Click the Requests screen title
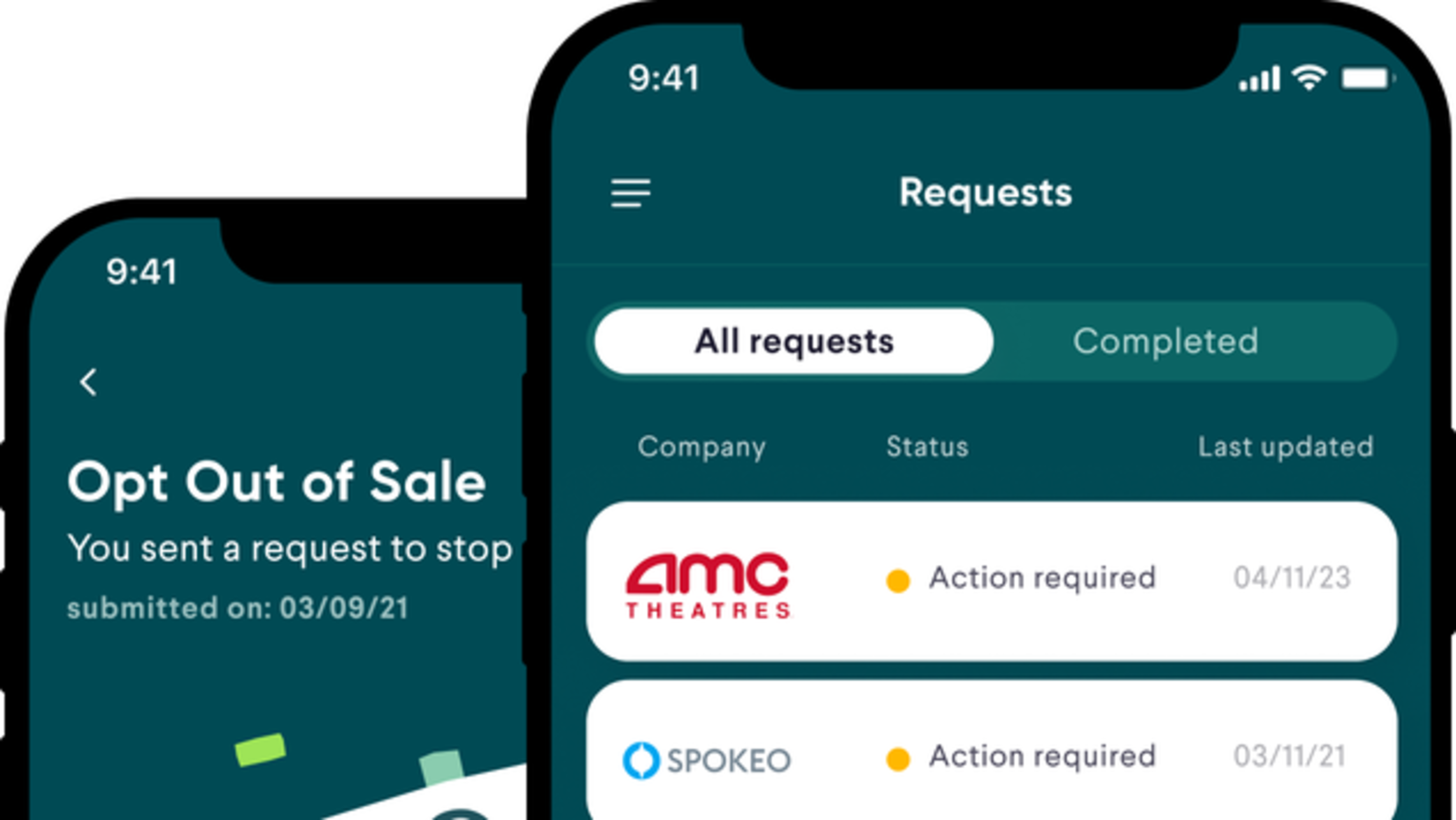Viewport: 1456px width, 820px height. tap(985, 192)
